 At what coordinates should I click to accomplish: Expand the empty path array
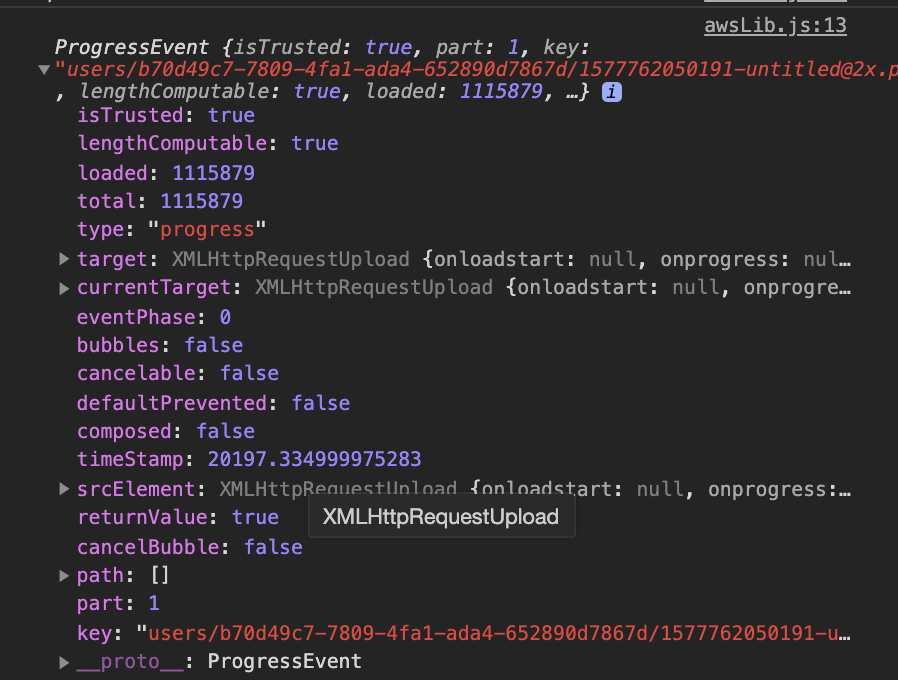(63, 575)
